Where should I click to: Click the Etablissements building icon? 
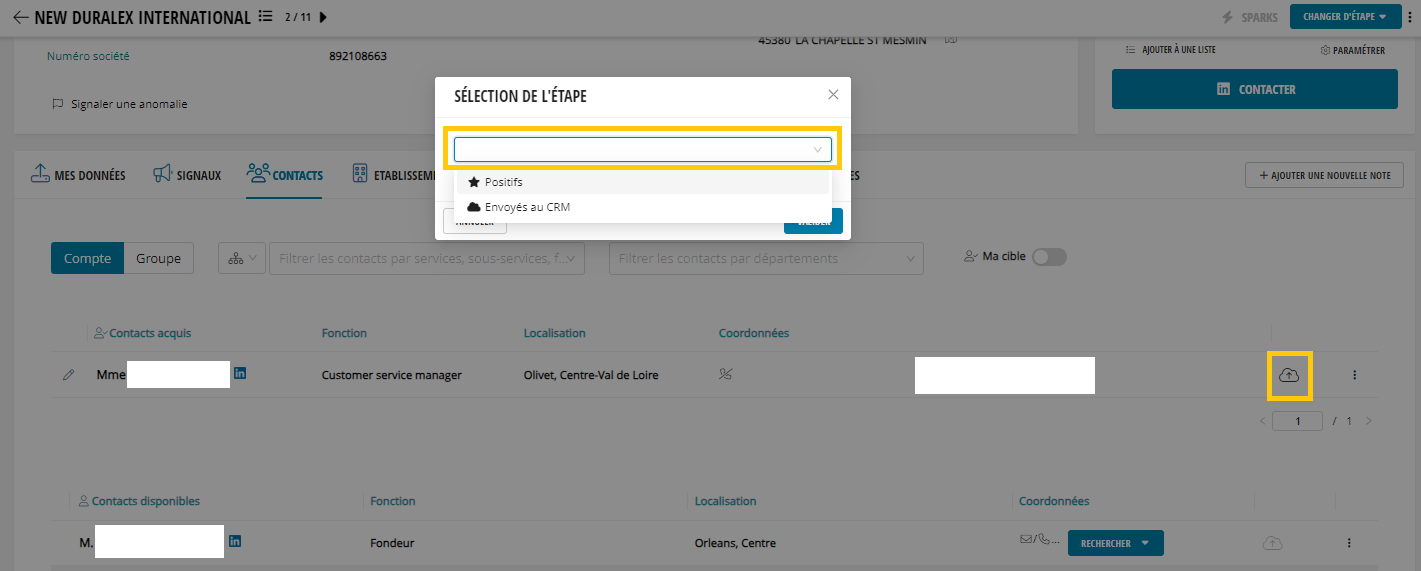(x=360, y=174)
